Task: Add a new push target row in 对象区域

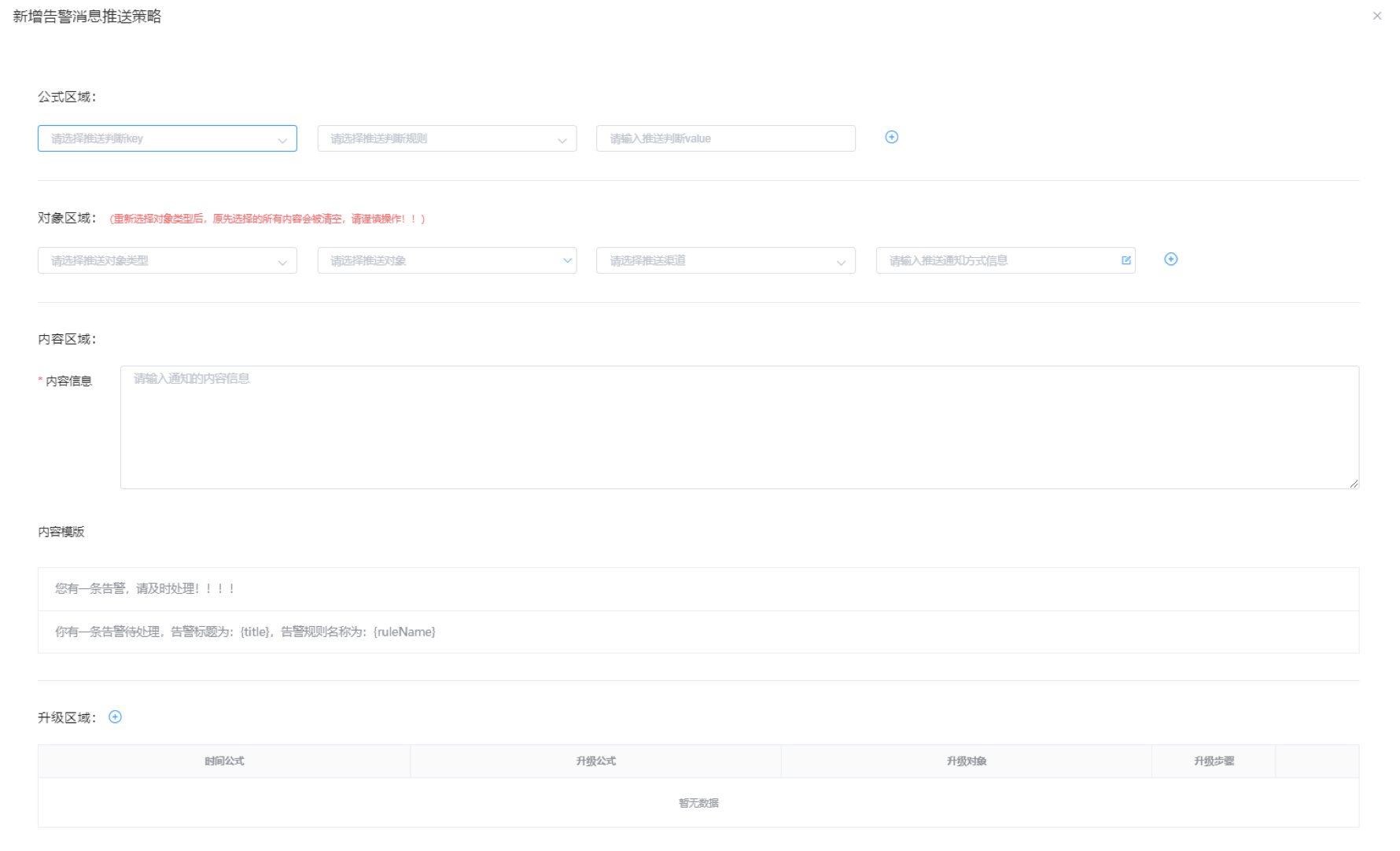Action: 1170,260
